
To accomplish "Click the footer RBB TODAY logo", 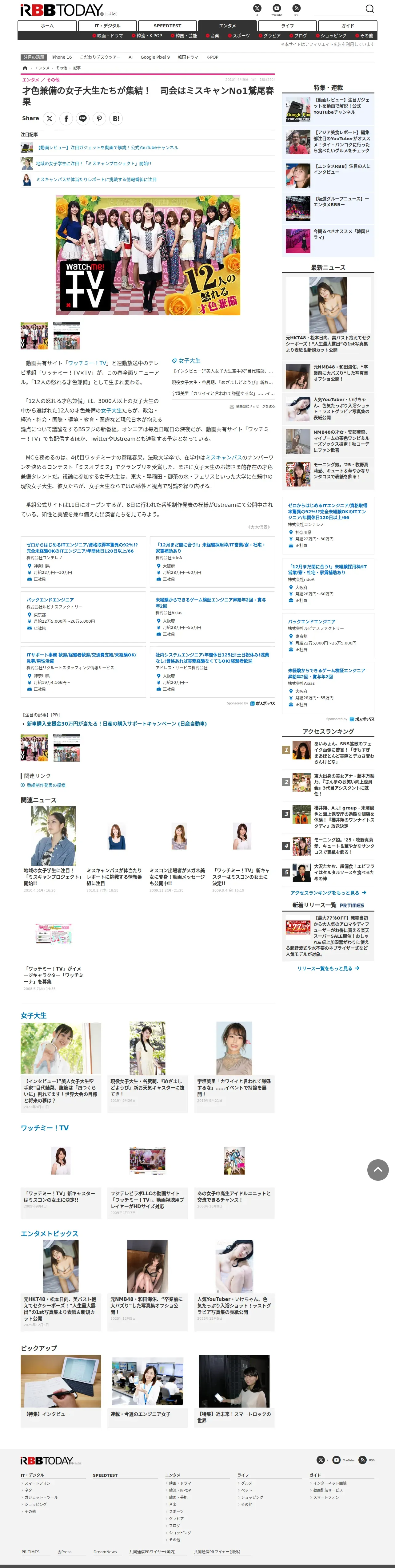I will (x=47, y=1460).
